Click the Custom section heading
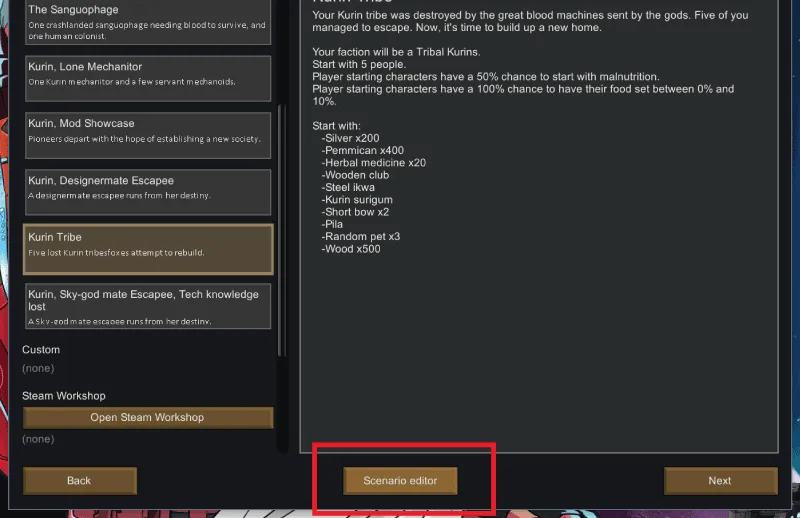The height and width of the screenshot is (518, 800). pos(41,350)
